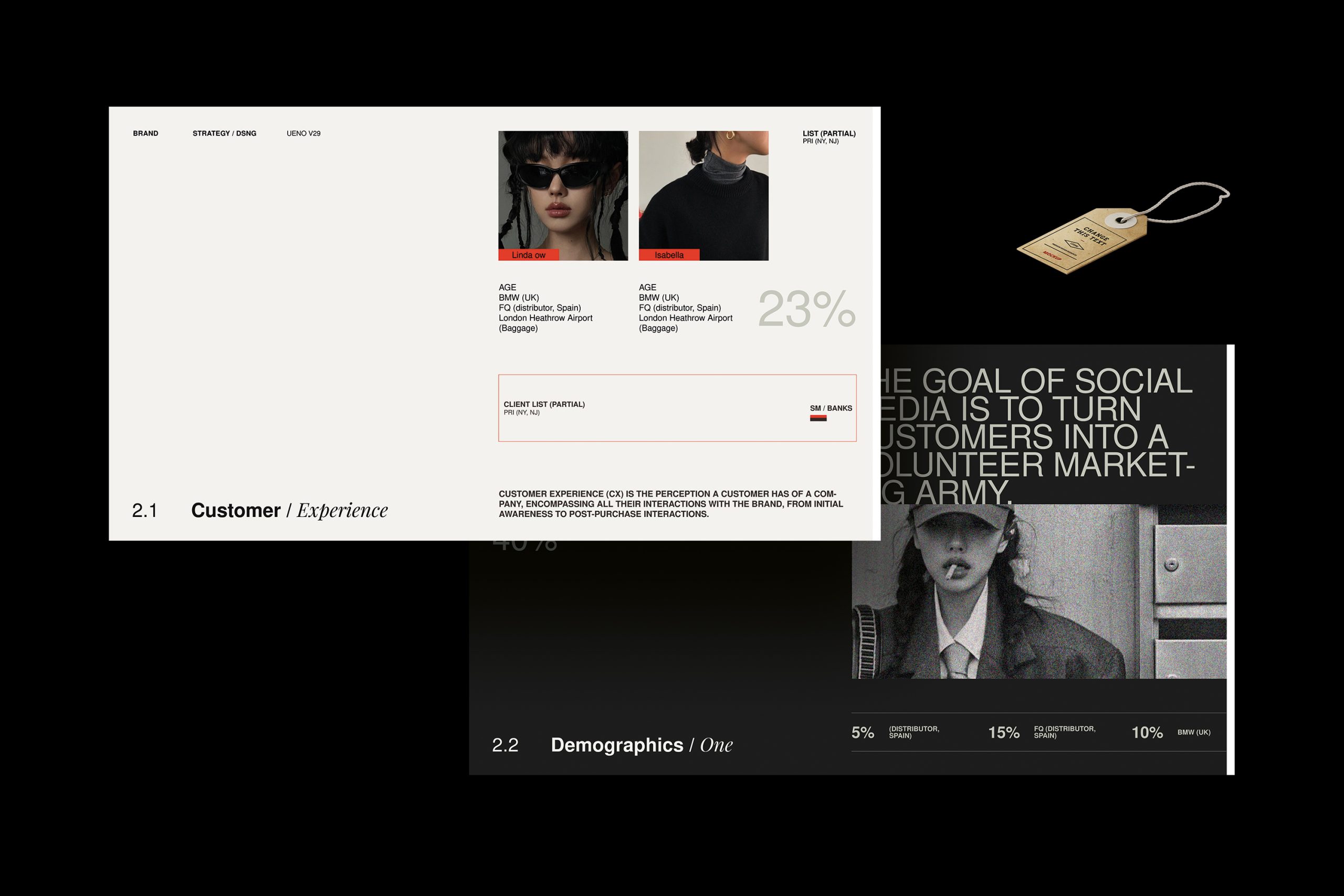
Task: Click the red and black SM / BANKS swatch
Action: [x=818, y=418]
